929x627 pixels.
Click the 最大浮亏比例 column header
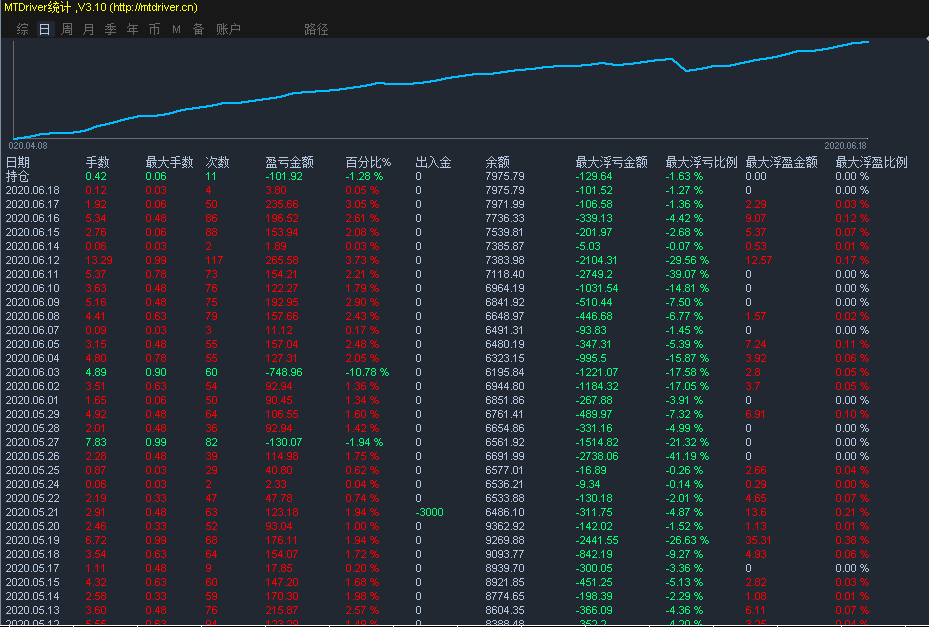(701, 162)
